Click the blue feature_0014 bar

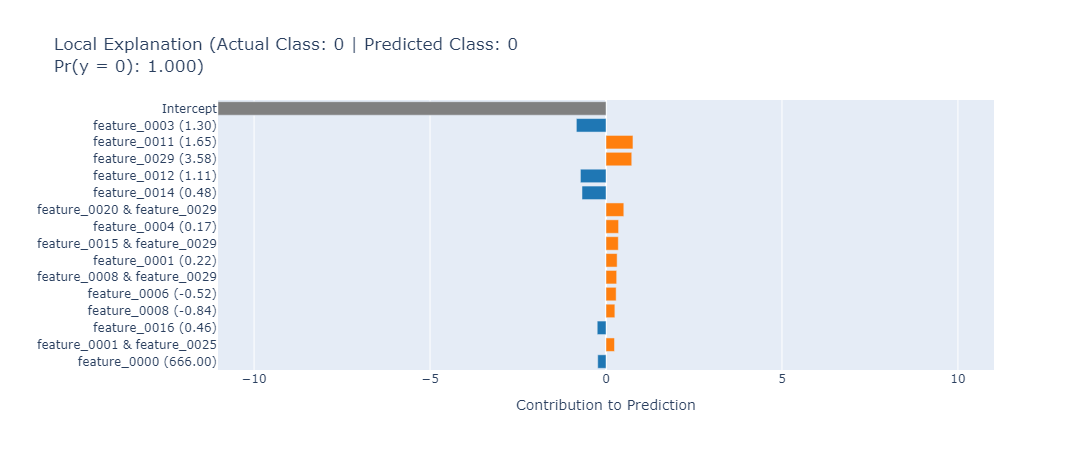point(594,193)
